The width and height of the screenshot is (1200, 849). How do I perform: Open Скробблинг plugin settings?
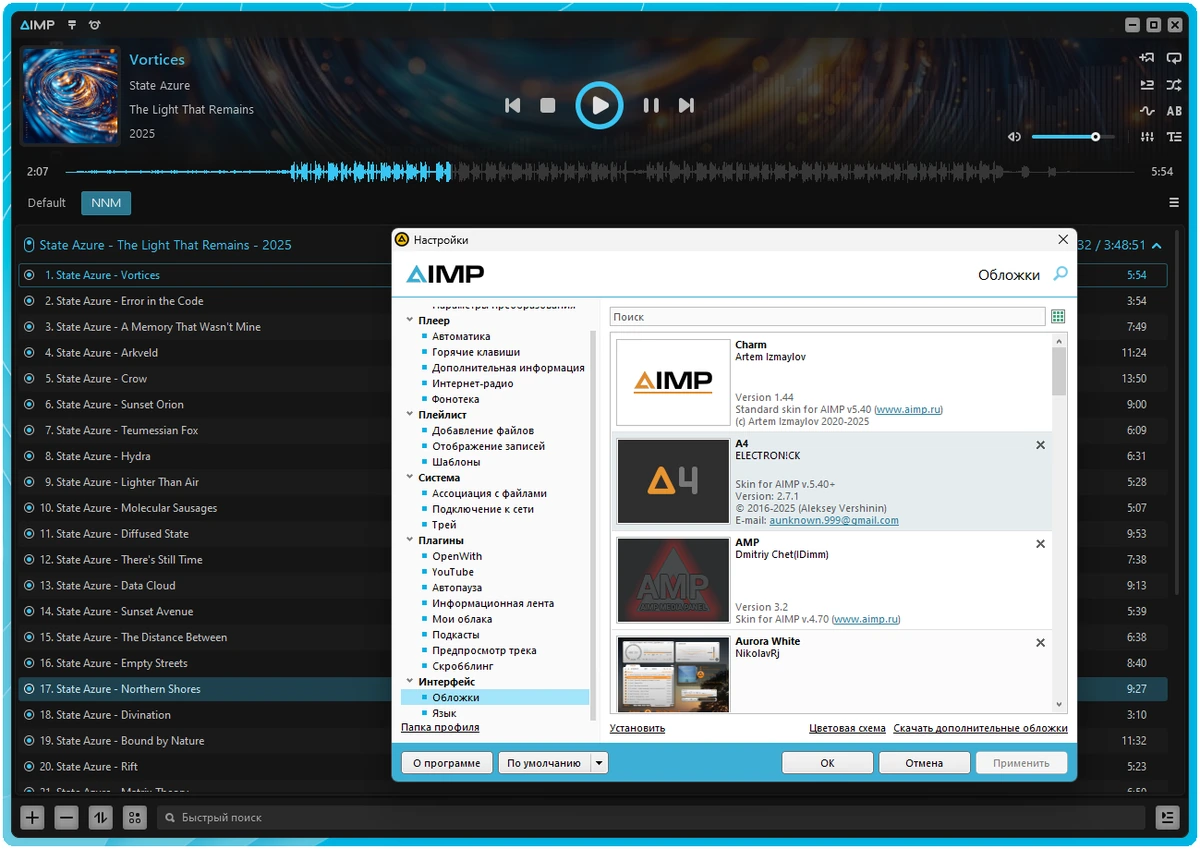point(463,666)
